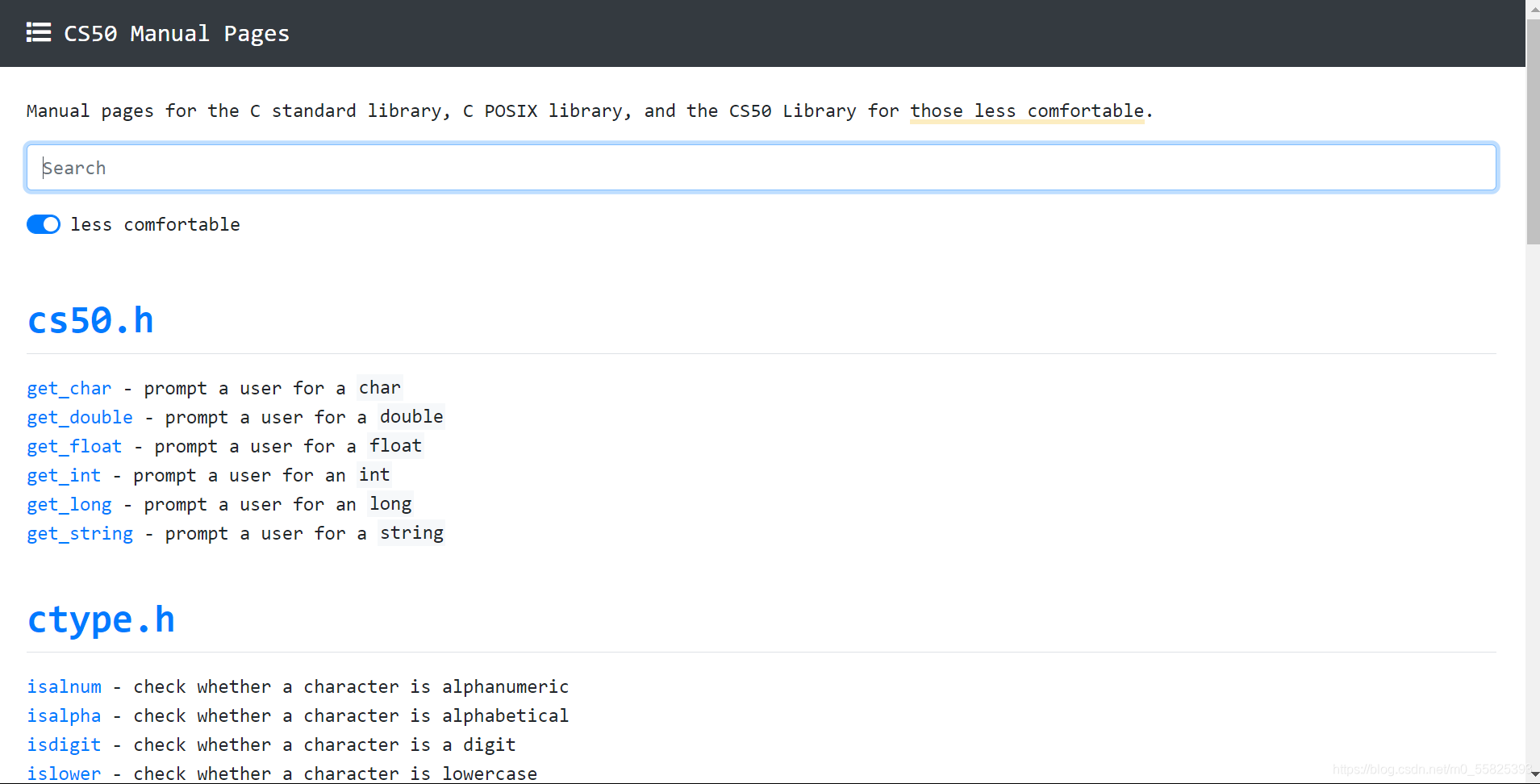This screenshot has height=784, width=1540.
Task: Open the get_double manual page
Action: coord(80,417)
